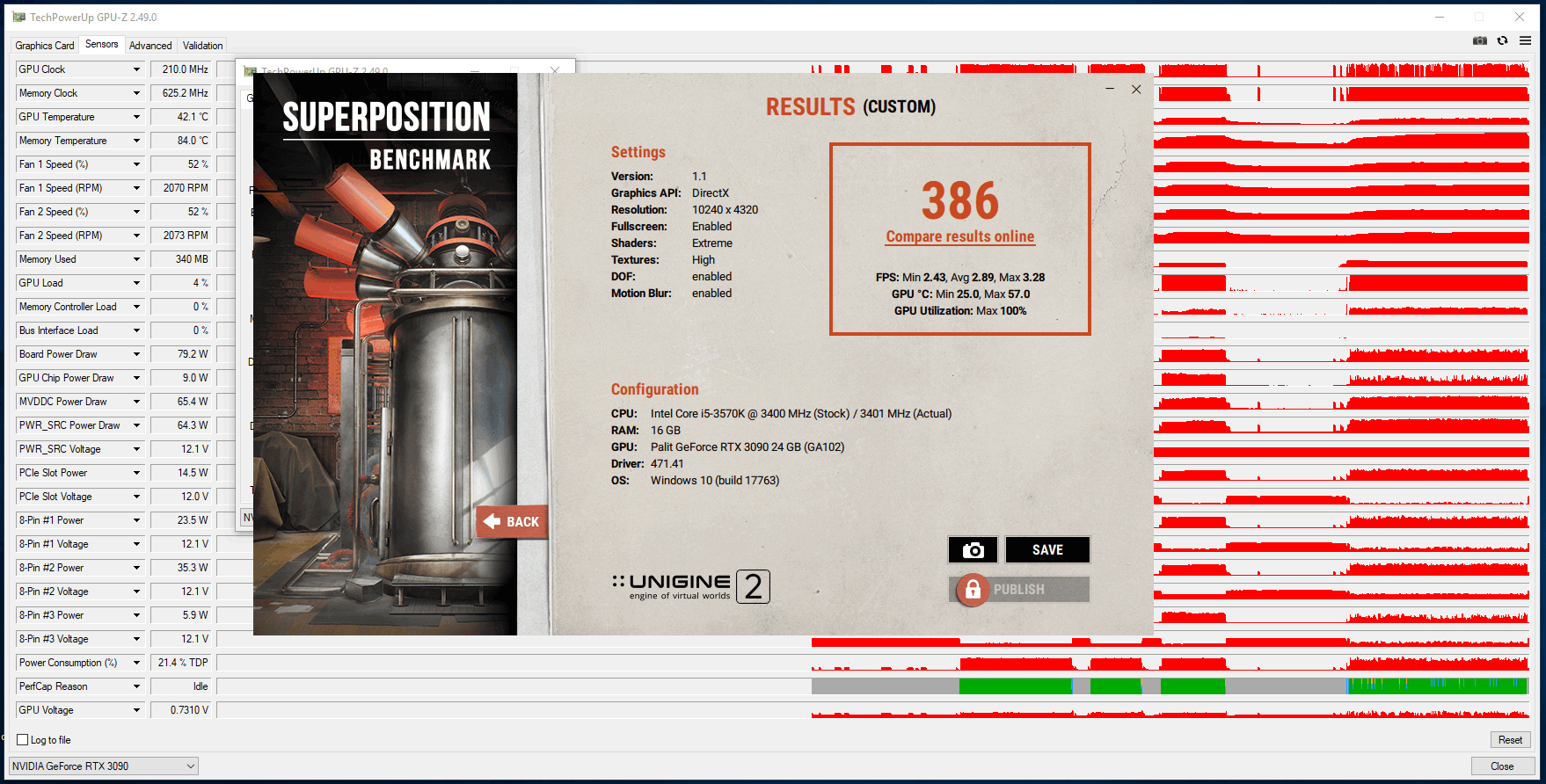
Task: Expand the PerfCap Reason dropdown
Action: pyautogui.click(x=136, y=686)
